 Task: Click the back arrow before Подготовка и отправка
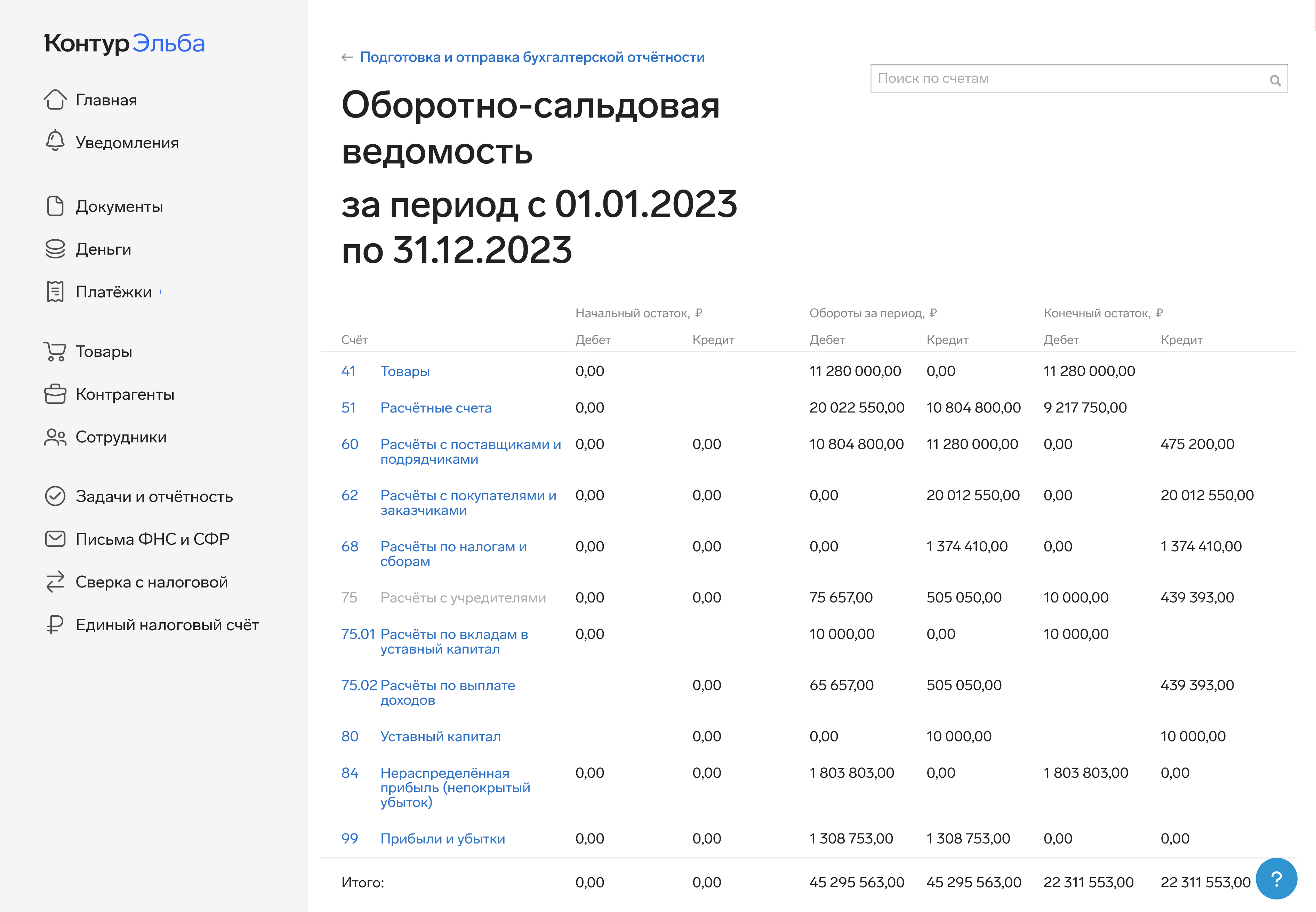[x=347, y=57]
